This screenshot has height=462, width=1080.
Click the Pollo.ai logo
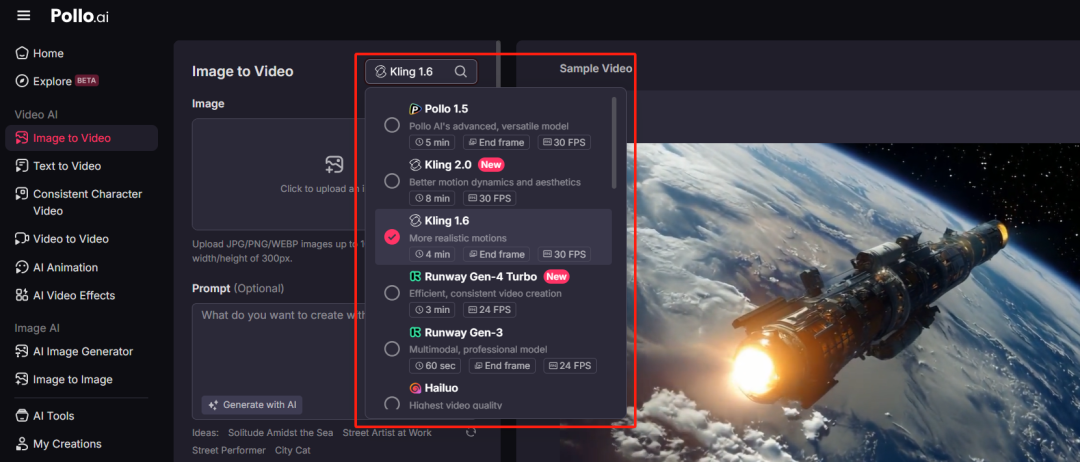pos(80,16)
